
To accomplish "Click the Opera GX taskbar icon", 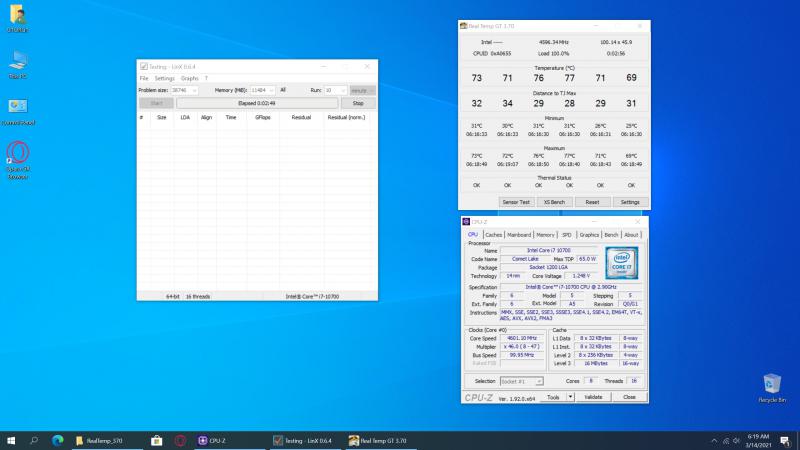I will (x=181, y=440).
